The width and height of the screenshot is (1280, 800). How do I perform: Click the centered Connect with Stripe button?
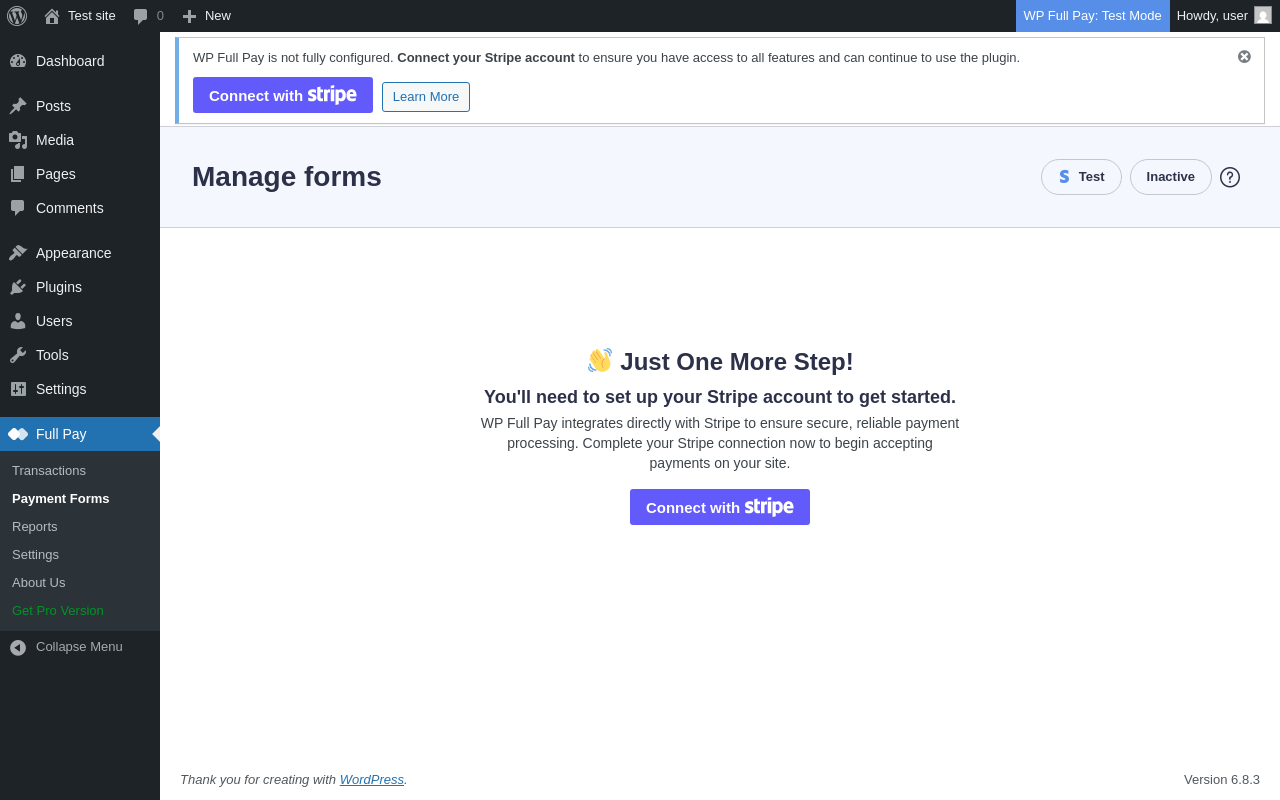click(x=720, y=507)
